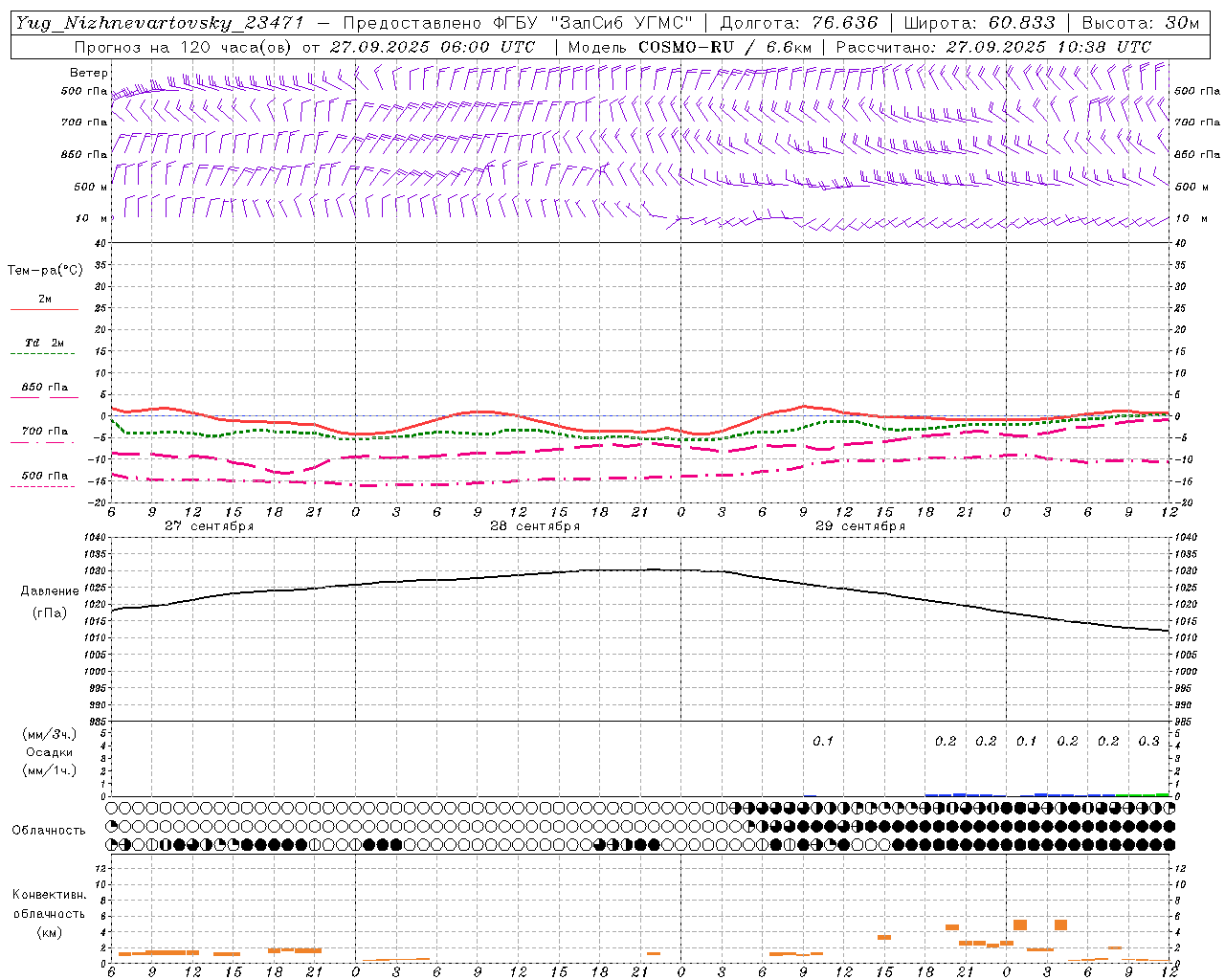Click the '2м' temperature legend entry

[x=44, y=300]
